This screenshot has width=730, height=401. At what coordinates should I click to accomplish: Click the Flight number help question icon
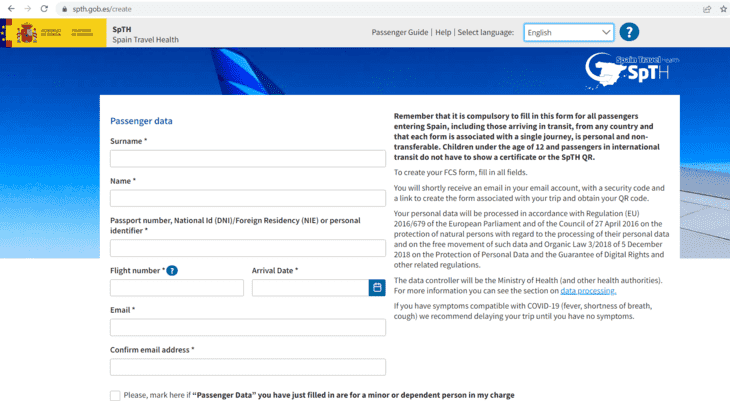[x=172, y=271]
